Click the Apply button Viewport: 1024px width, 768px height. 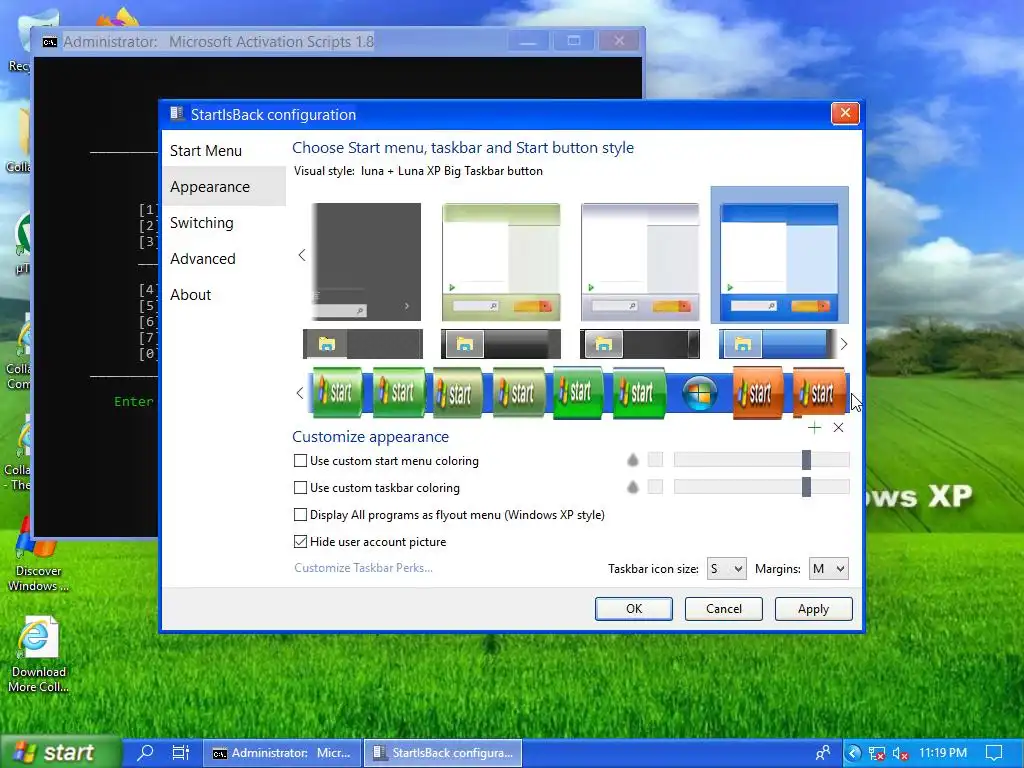coord(813,609)
